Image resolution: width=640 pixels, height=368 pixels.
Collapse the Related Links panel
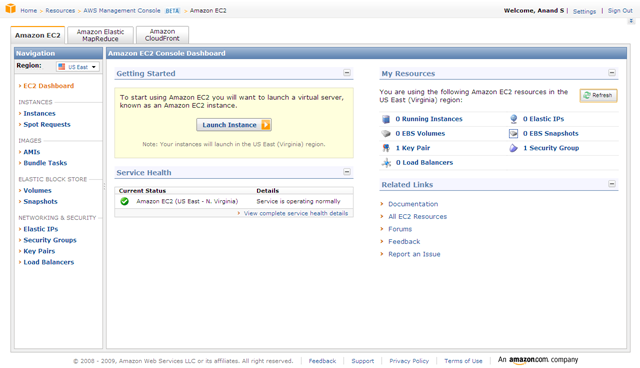pyautogui.click(x=612, y=184)
